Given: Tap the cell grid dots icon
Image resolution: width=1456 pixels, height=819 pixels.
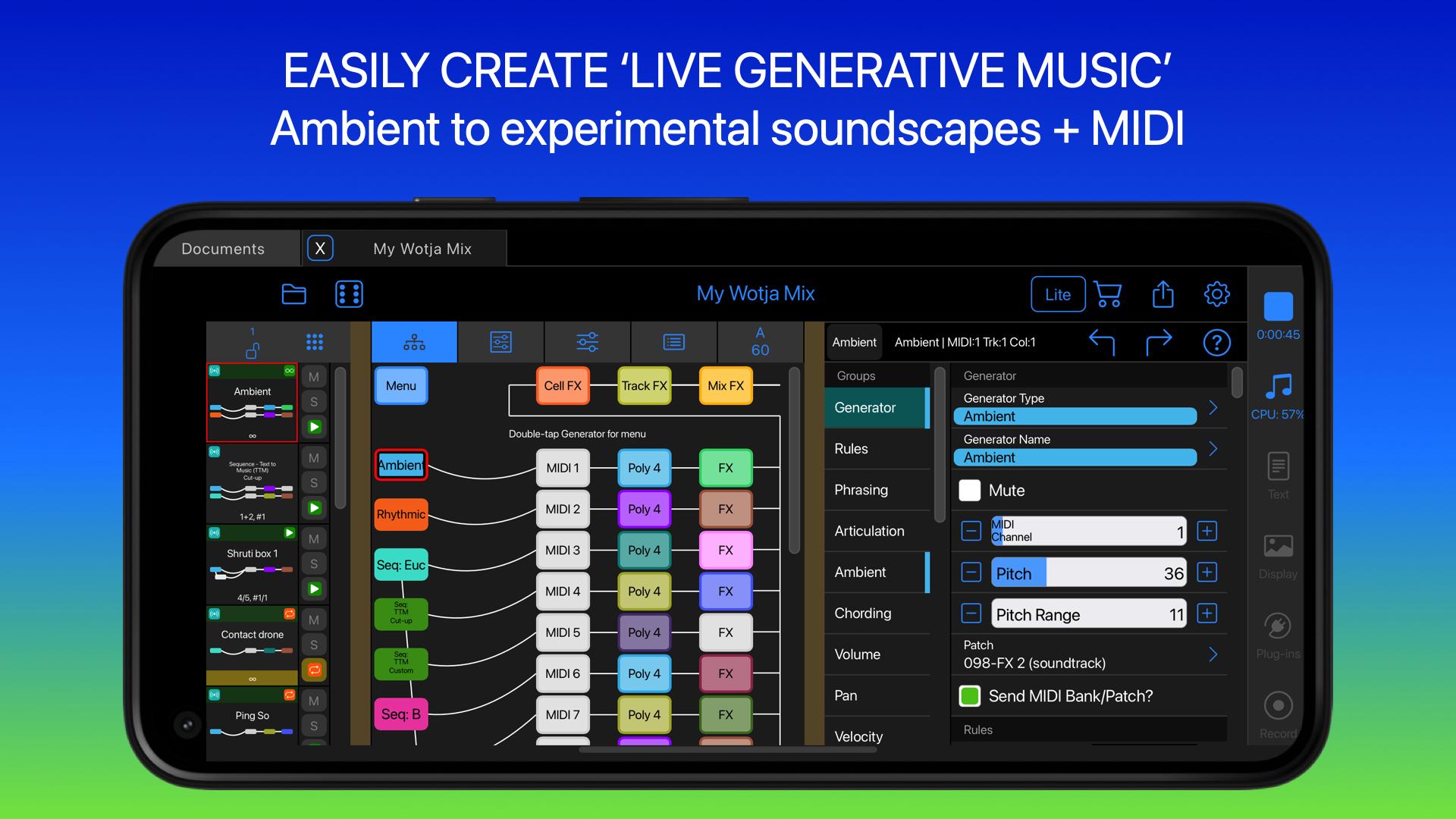Looking at the screenshot, I should (315, 342).
